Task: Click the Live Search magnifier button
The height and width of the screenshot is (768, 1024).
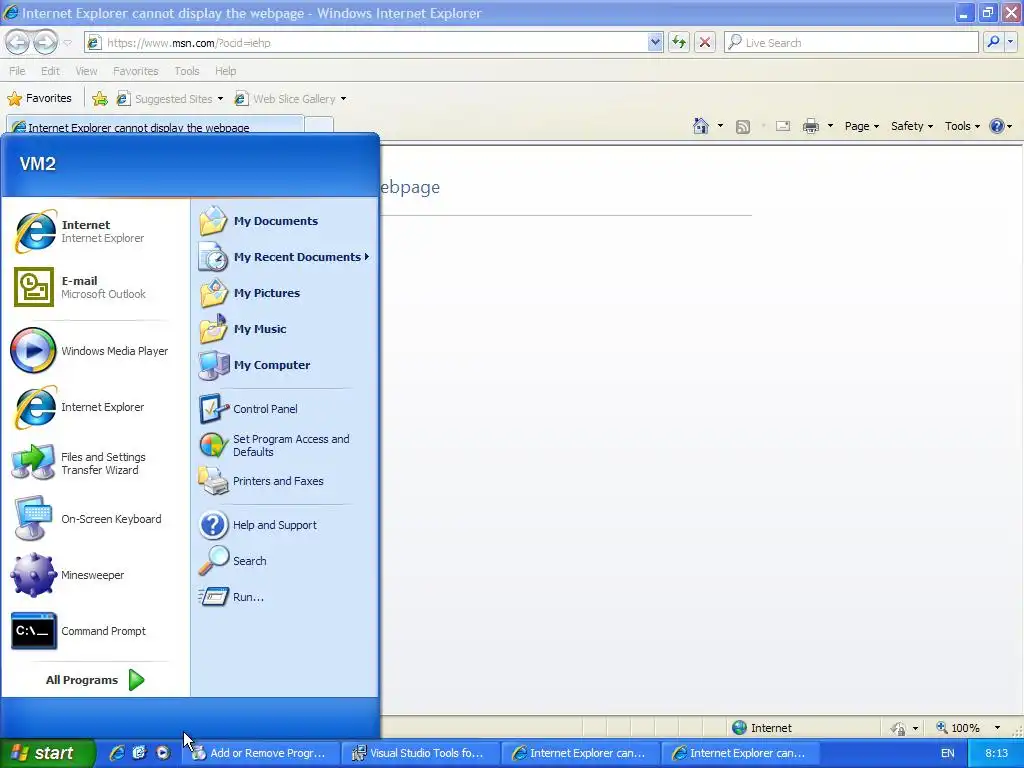Action: click(x=993, y=42)
